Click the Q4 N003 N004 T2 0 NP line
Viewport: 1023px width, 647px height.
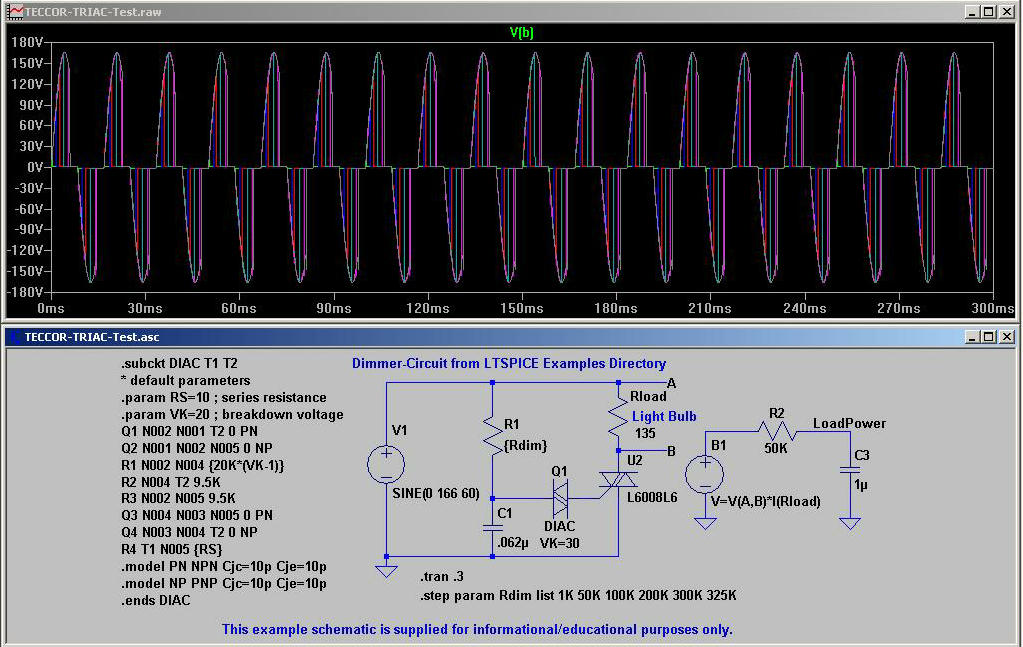point(189,532)
